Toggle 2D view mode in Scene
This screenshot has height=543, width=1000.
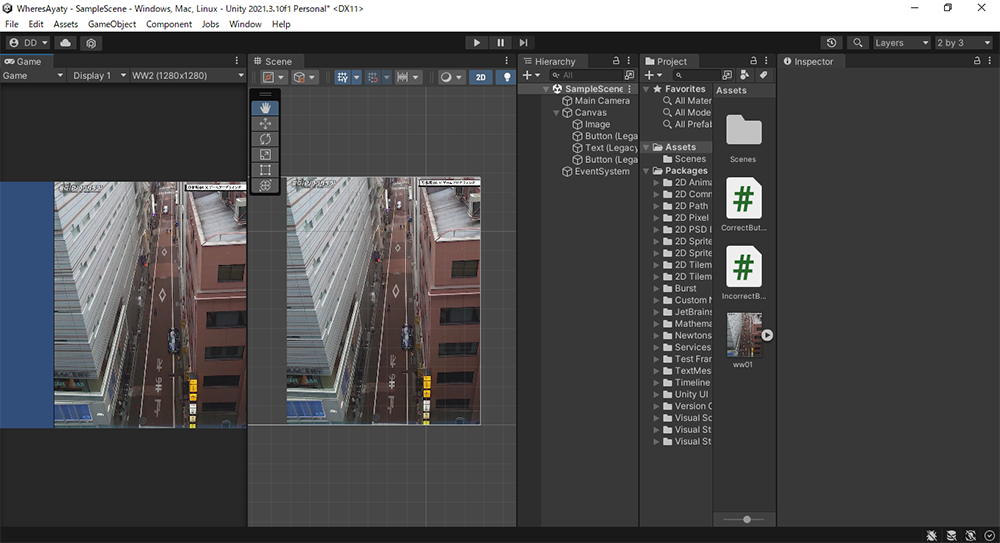480,77
